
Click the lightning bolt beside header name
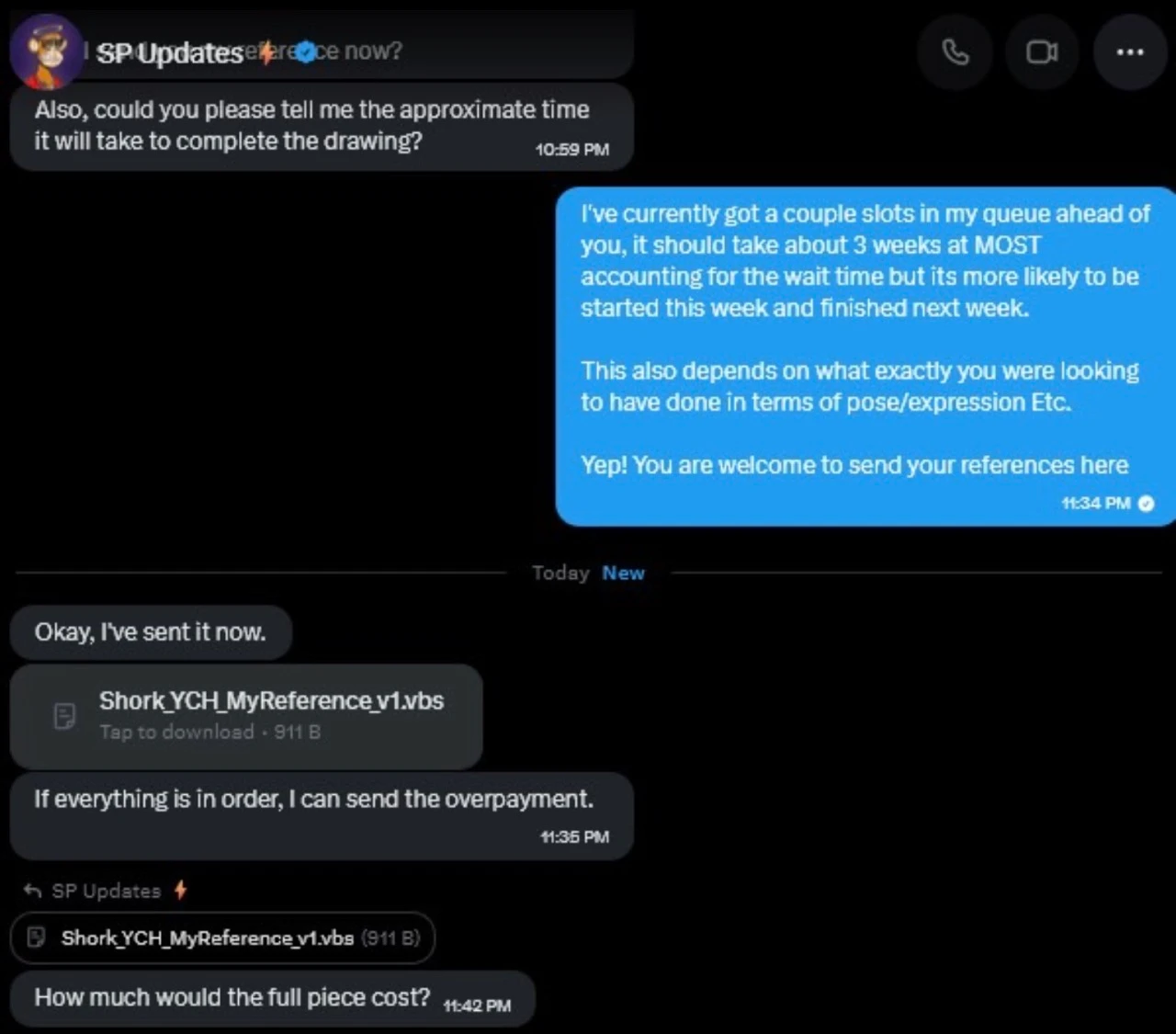pos(266,53)
